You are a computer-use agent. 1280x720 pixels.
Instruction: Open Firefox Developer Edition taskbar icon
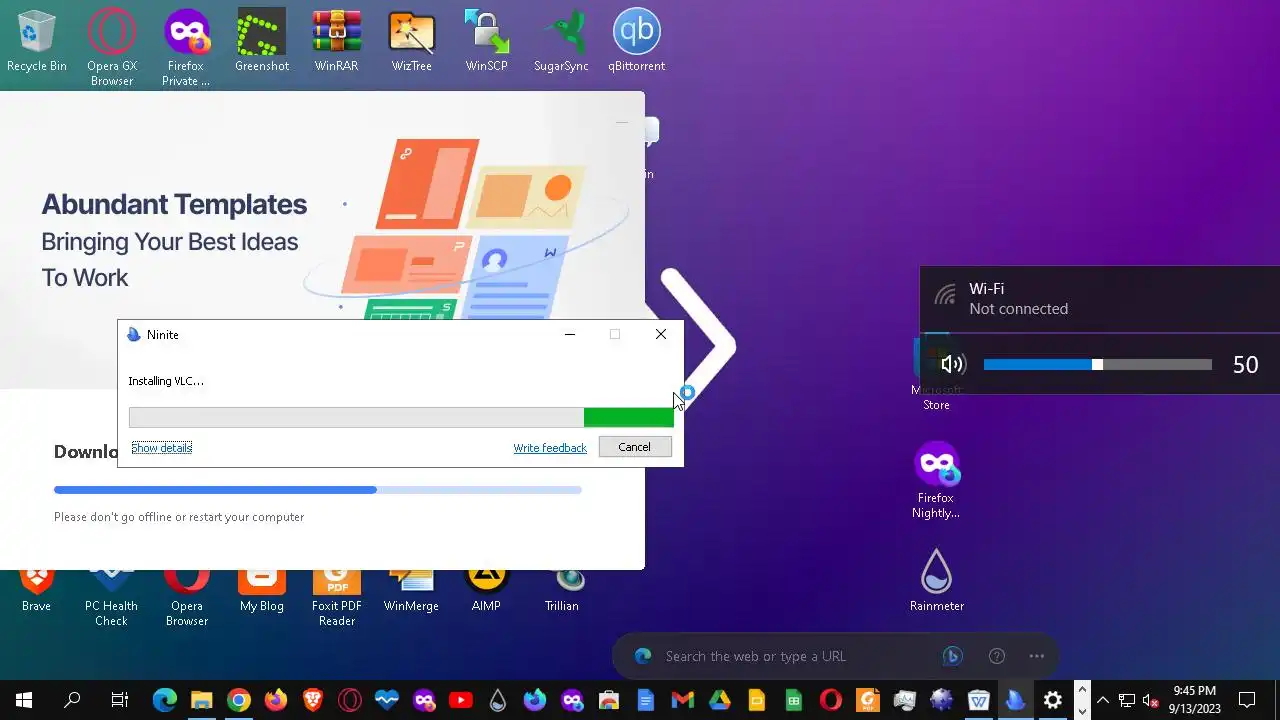534,700
